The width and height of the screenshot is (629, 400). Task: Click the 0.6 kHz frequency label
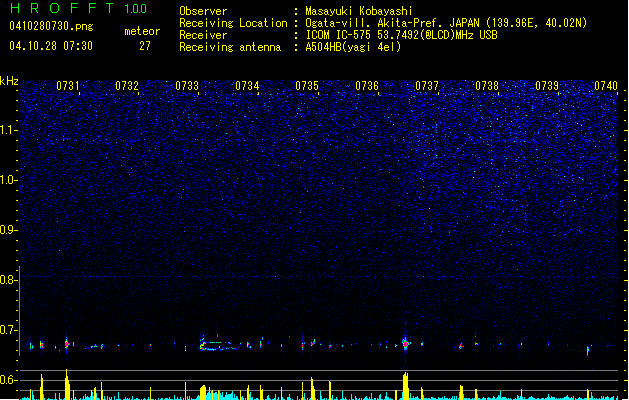(8, 380)
